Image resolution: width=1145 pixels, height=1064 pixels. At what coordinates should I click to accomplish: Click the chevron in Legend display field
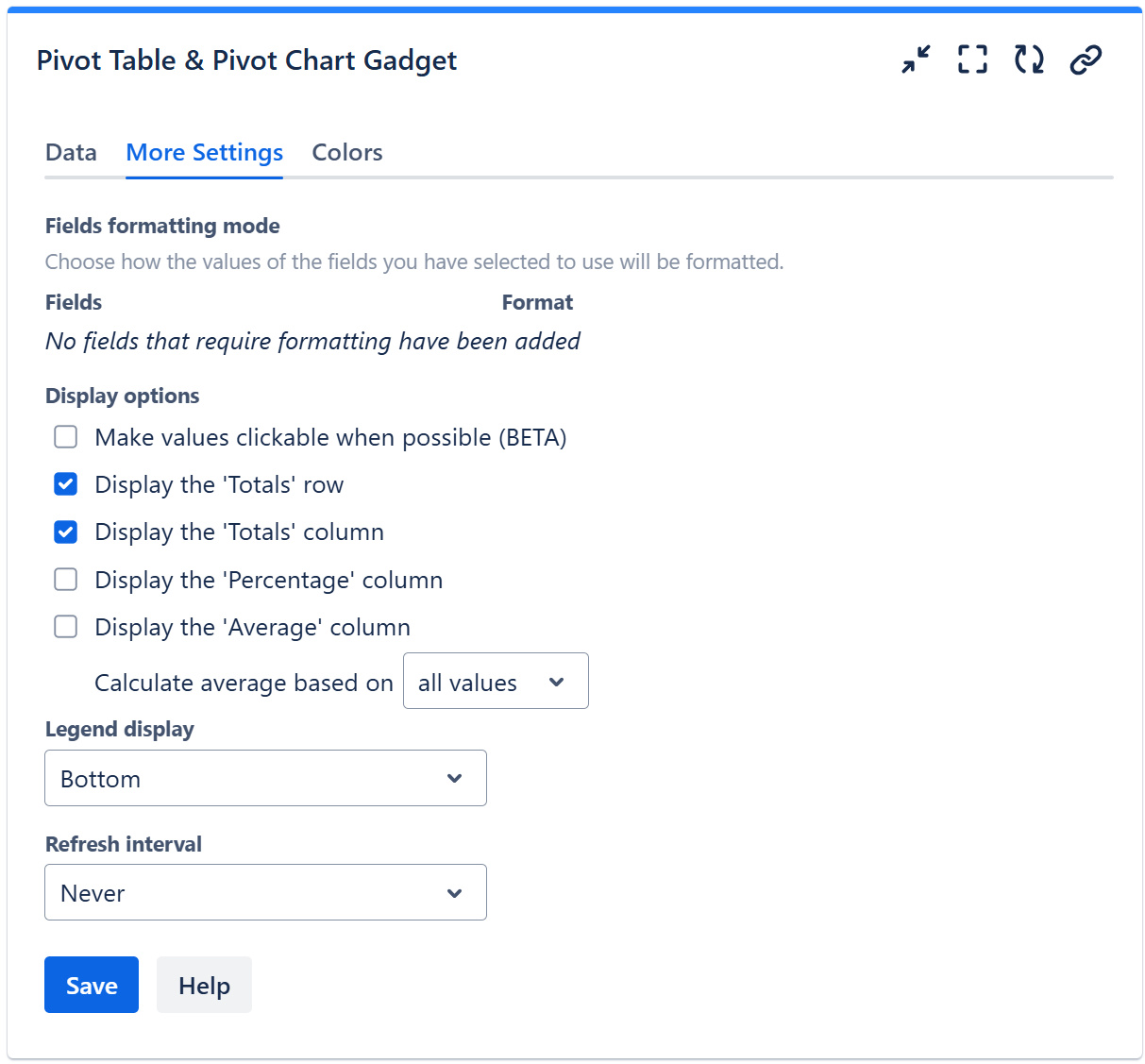click(455, 779)
